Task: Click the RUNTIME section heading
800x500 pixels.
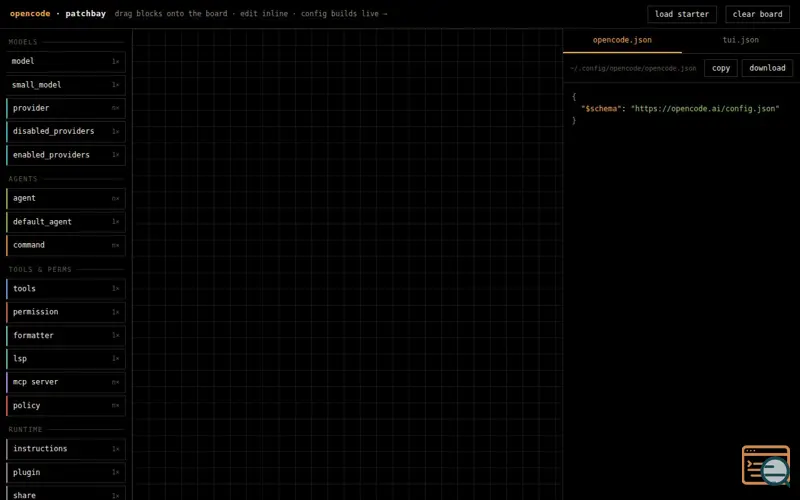Action: (x=26, y=430)
